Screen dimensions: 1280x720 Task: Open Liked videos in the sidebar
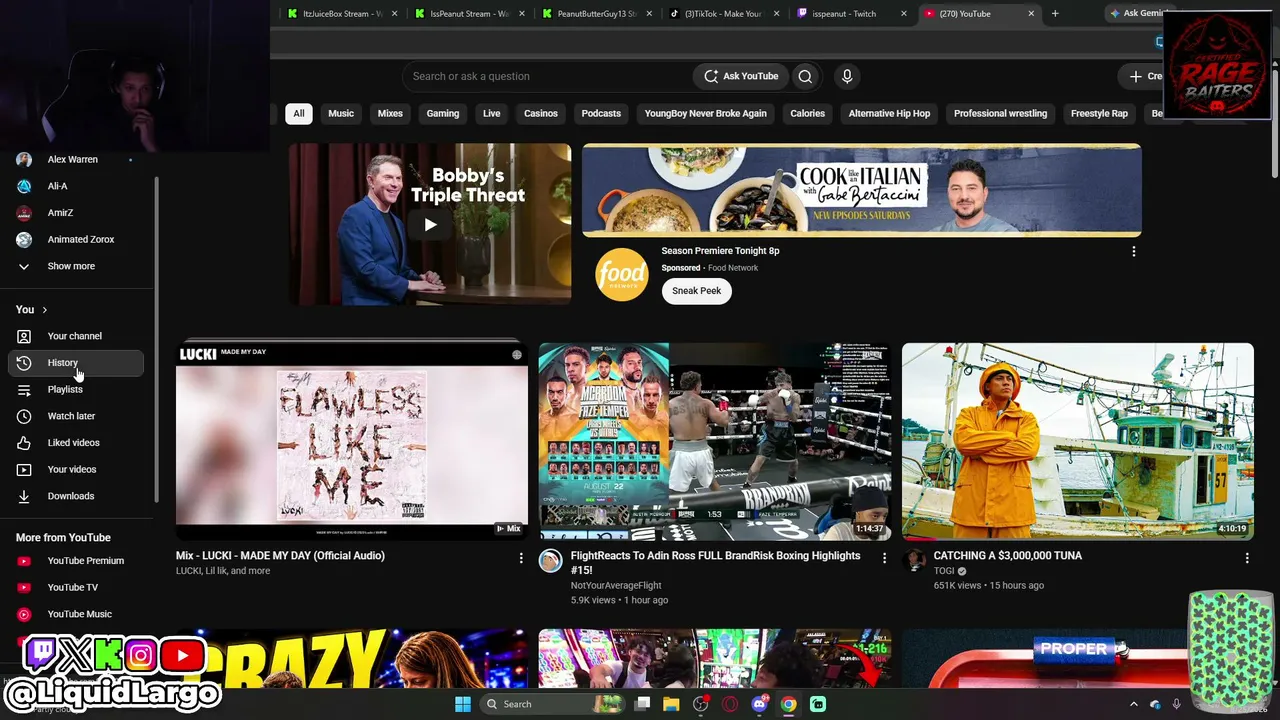click(76, 443)
